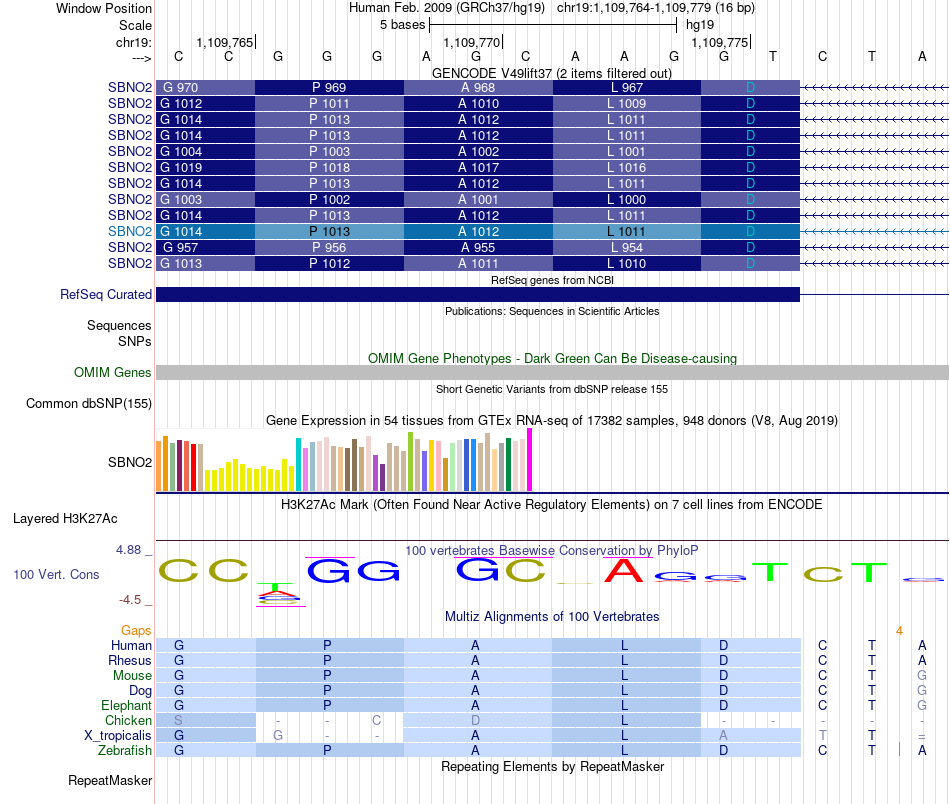The width and height of the screenshot is (950, 804).
Task: Select the A 1010 codon block
Action: click(x=478, y=104)
